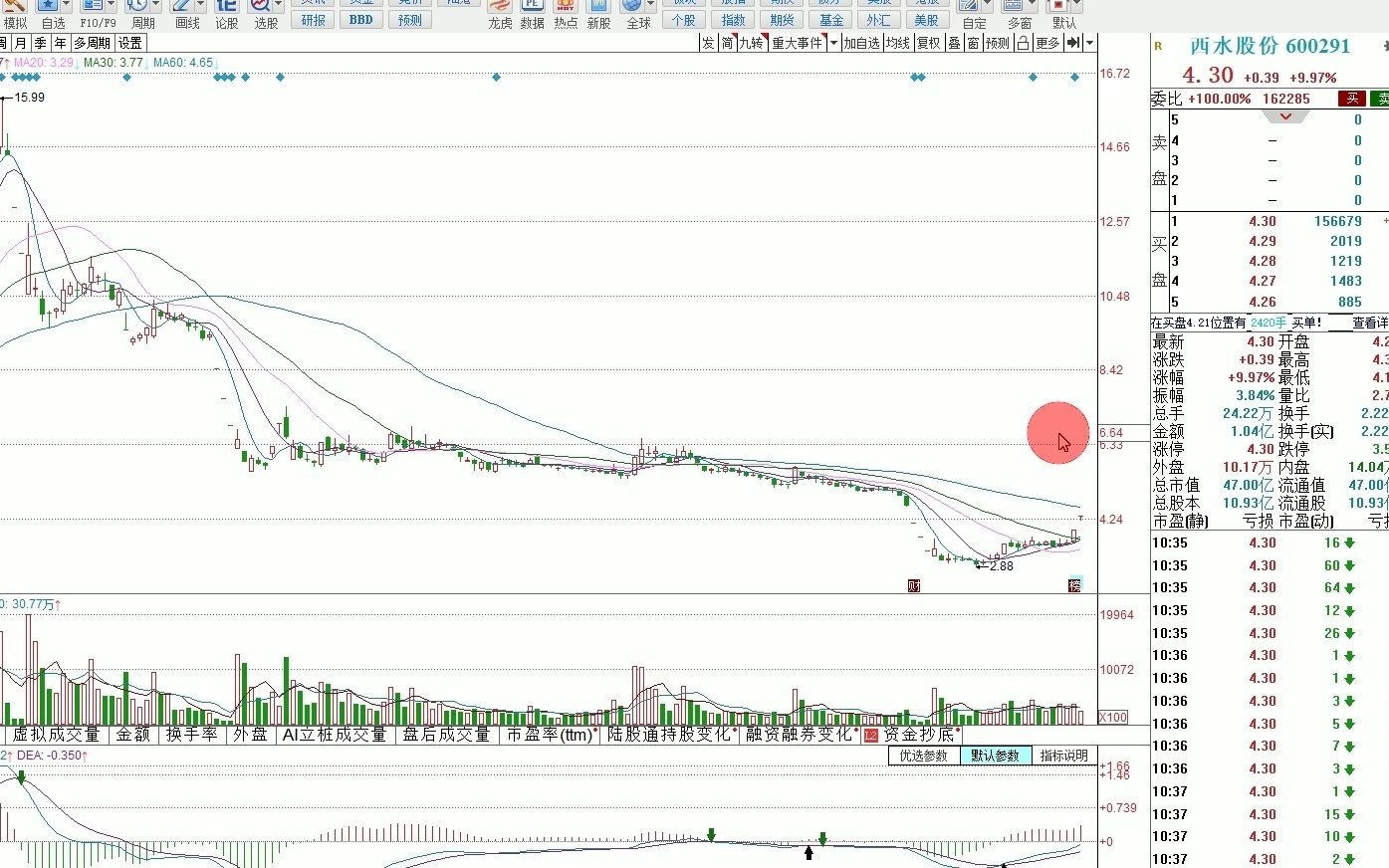Expand the 周期 dropdown arrow
The height and width of the screenshot is (868, 1389).
point(155,6)
